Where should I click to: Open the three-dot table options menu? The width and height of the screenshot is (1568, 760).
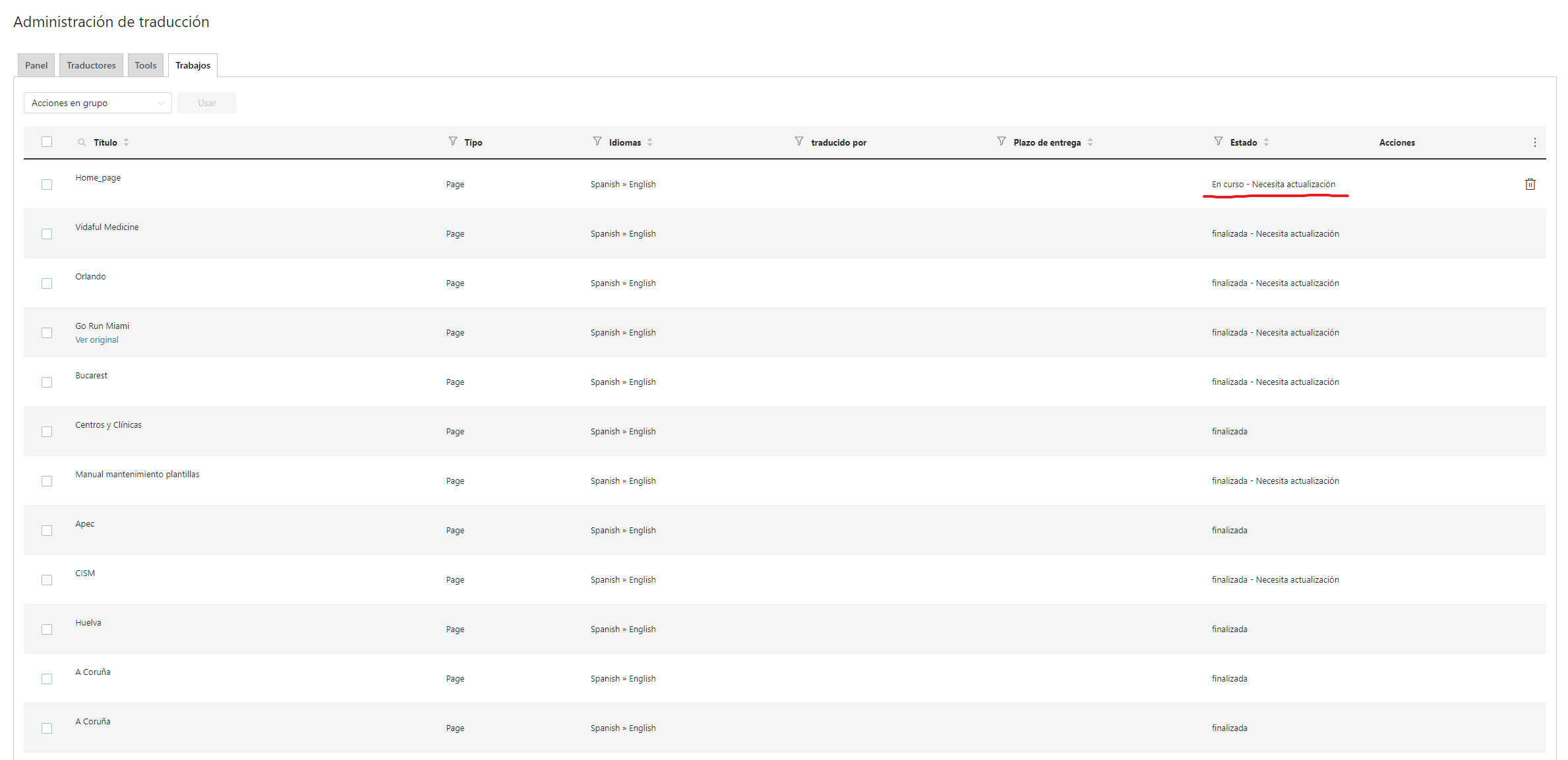(1534, 142)
